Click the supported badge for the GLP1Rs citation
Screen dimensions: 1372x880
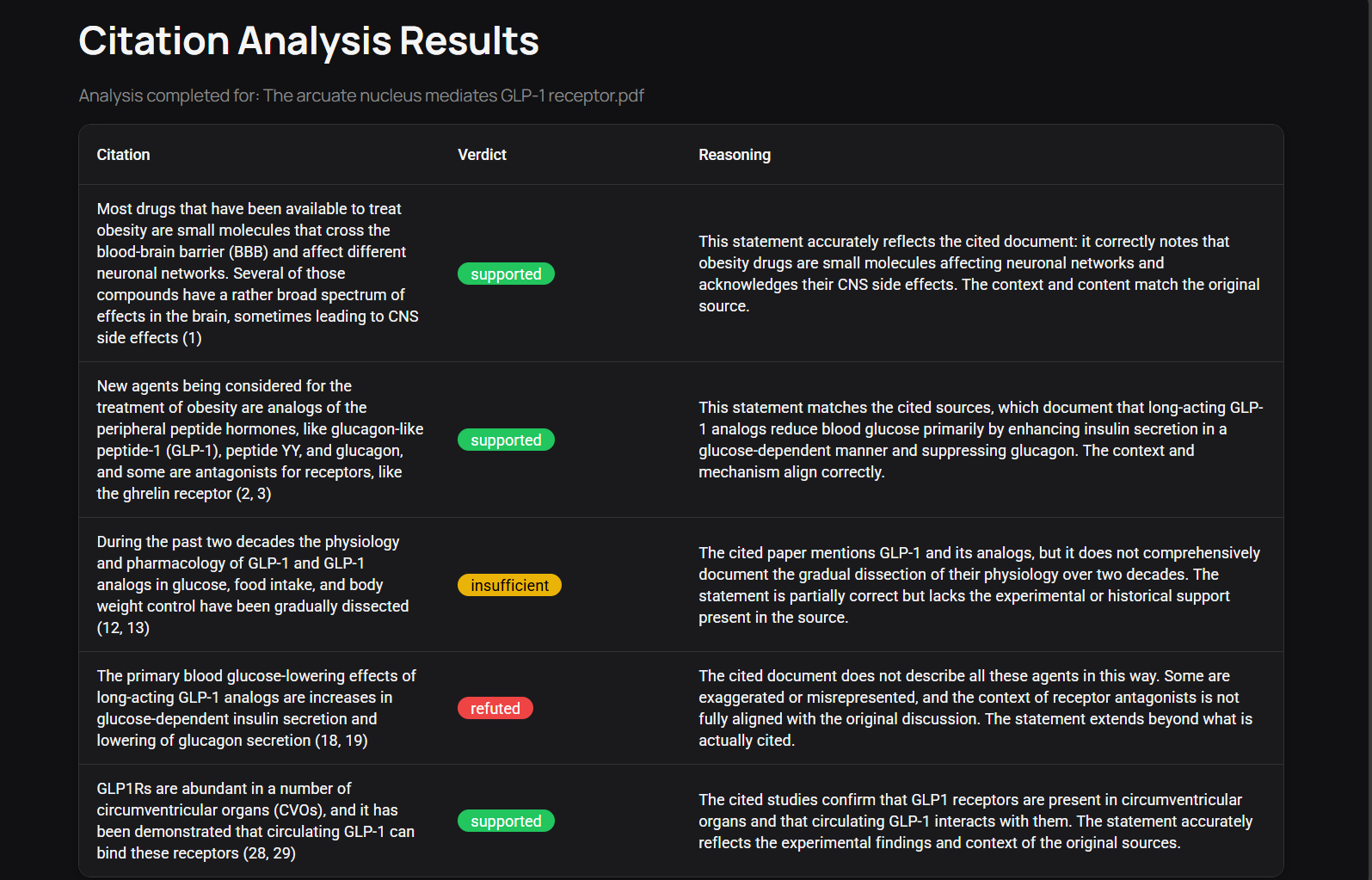coord(506,822)
